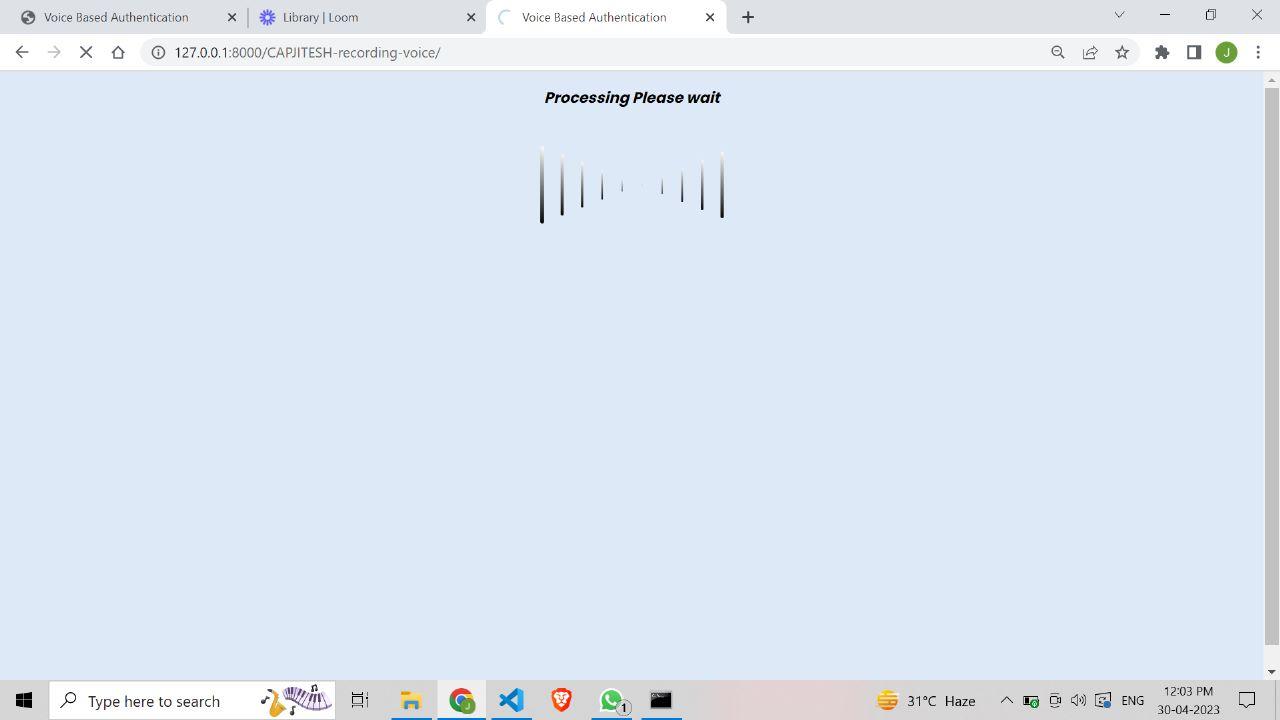The width and height of the screenshot is (1280, 720).
Task: Open the Windows Start menu
Action: pyautogui.click(x=24, y=700)
